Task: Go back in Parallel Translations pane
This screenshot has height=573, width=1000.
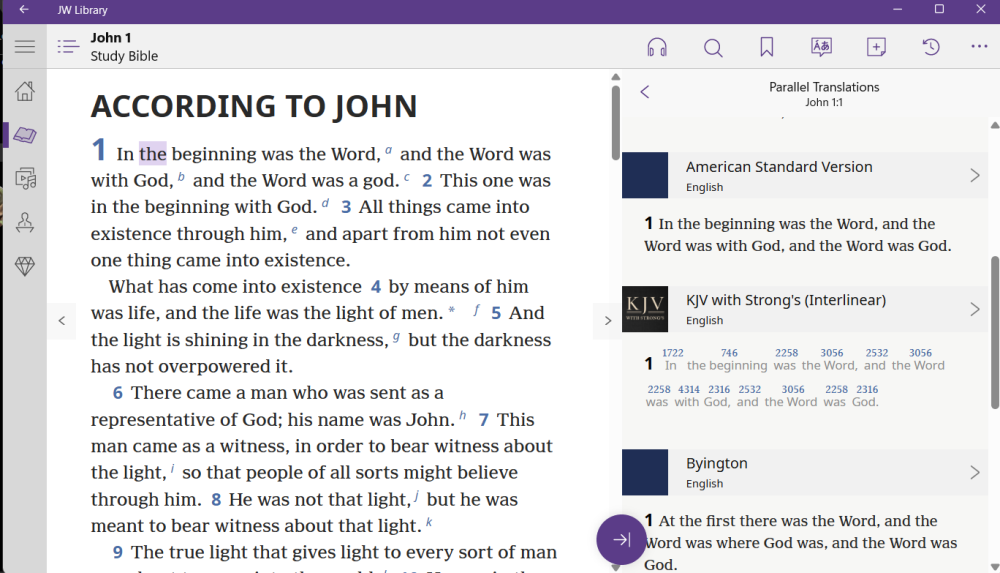Action: [x=645, y=92]
